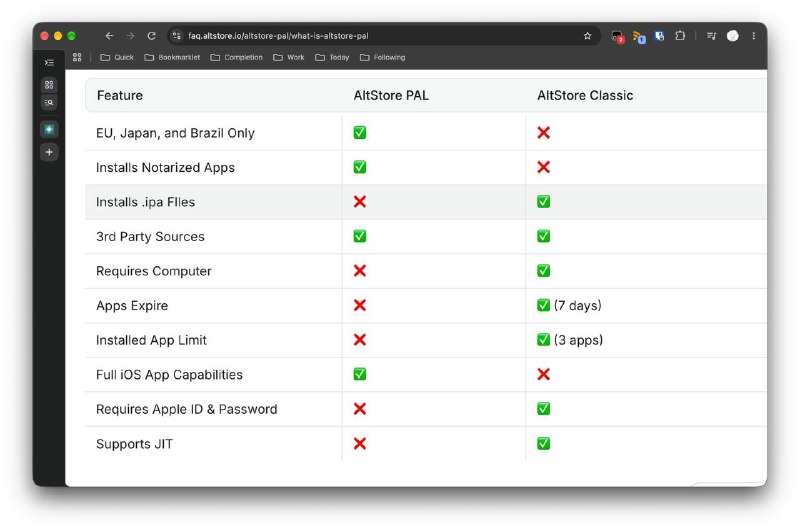This screenshot has height=530, width=800.
Task: Click PAL green check for 3rd Party Sources
Action: coord(360,236)
